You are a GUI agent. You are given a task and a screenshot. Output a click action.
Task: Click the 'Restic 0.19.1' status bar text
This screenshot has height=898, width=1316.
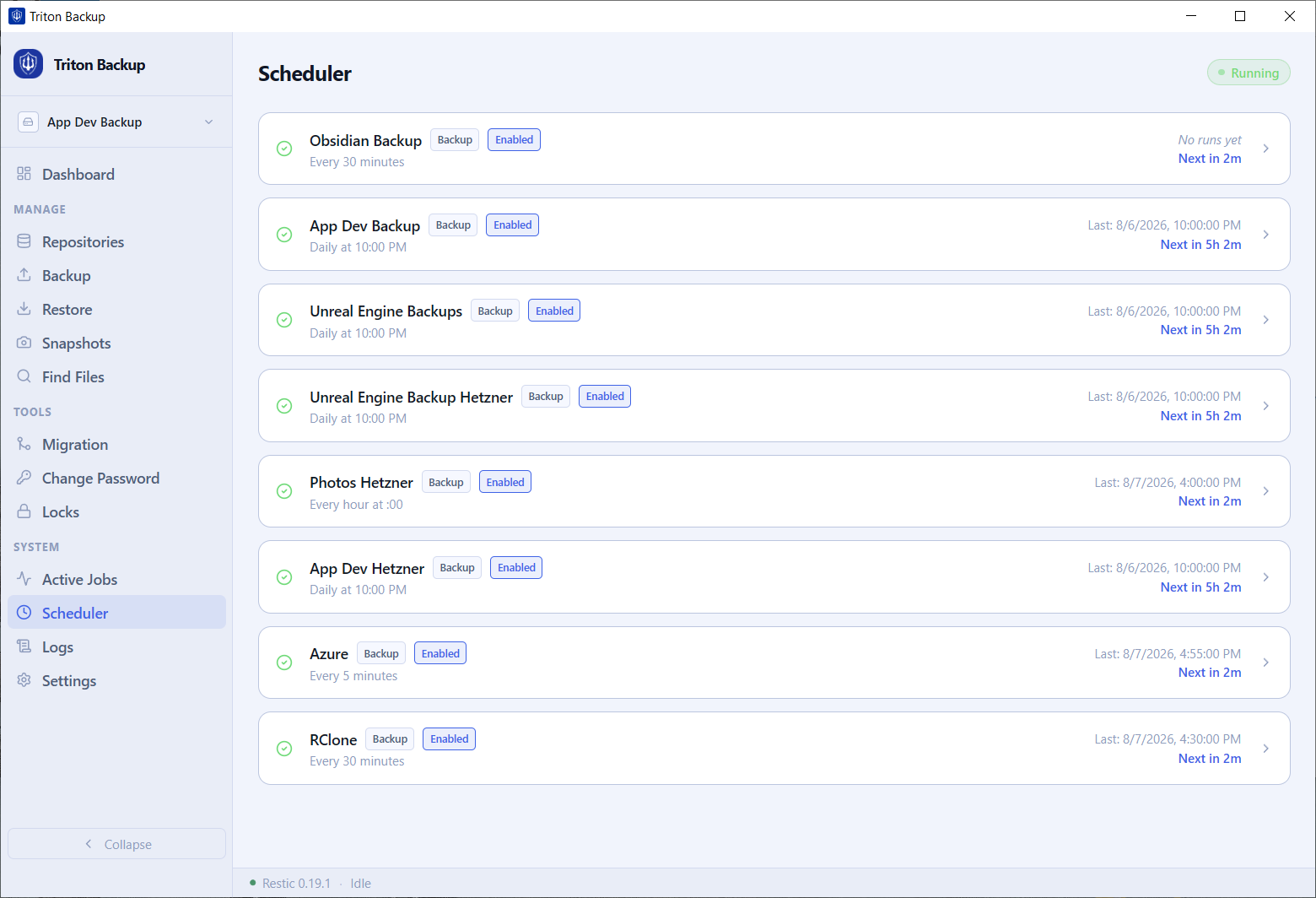click(x=296, y=884)
